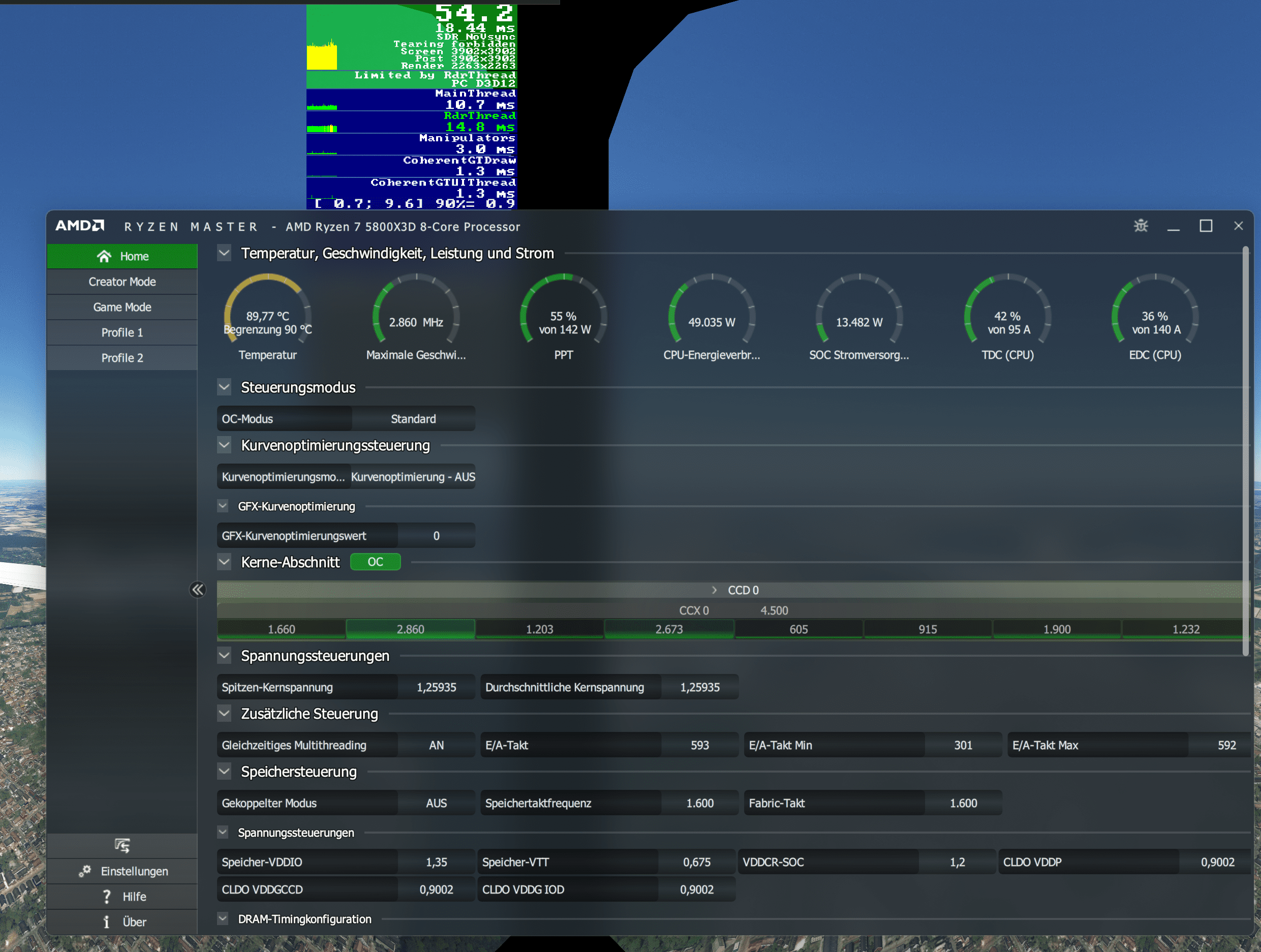Switch to Profile 2
1261x952 pixels.
click(122, 358)
